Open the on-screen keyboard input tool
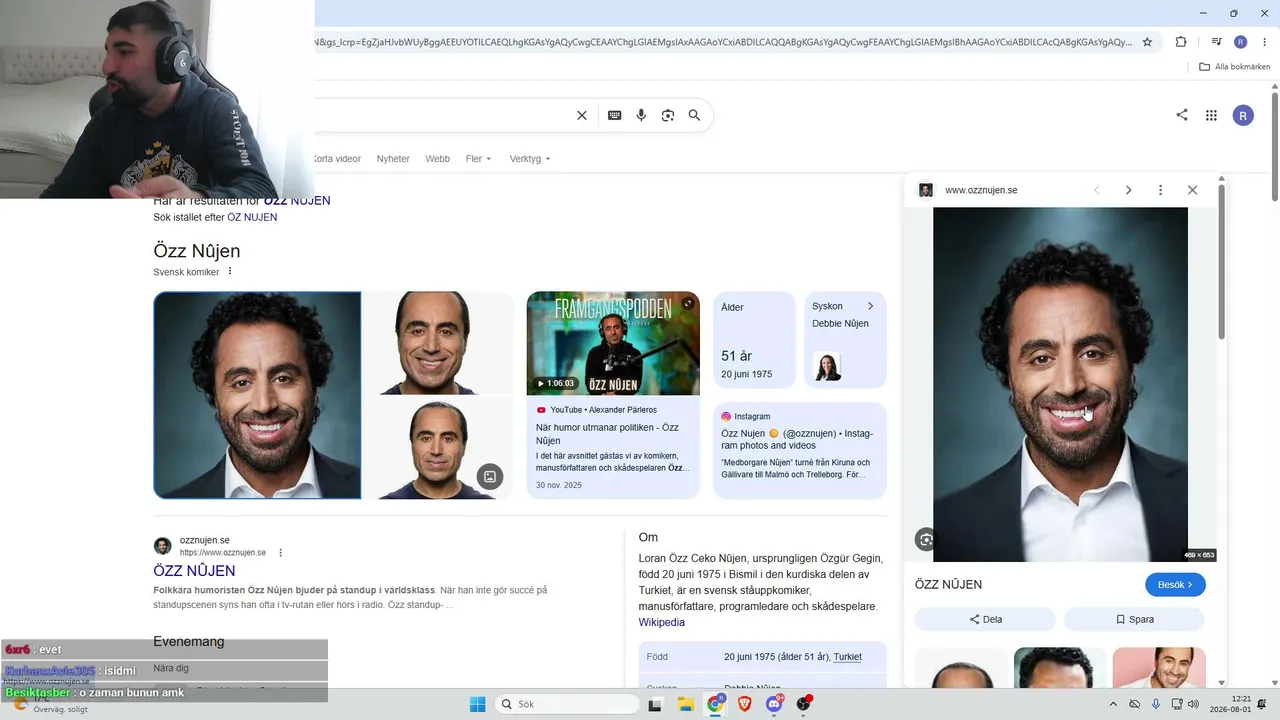This screenshot has height=720, width=1280. 615,115
